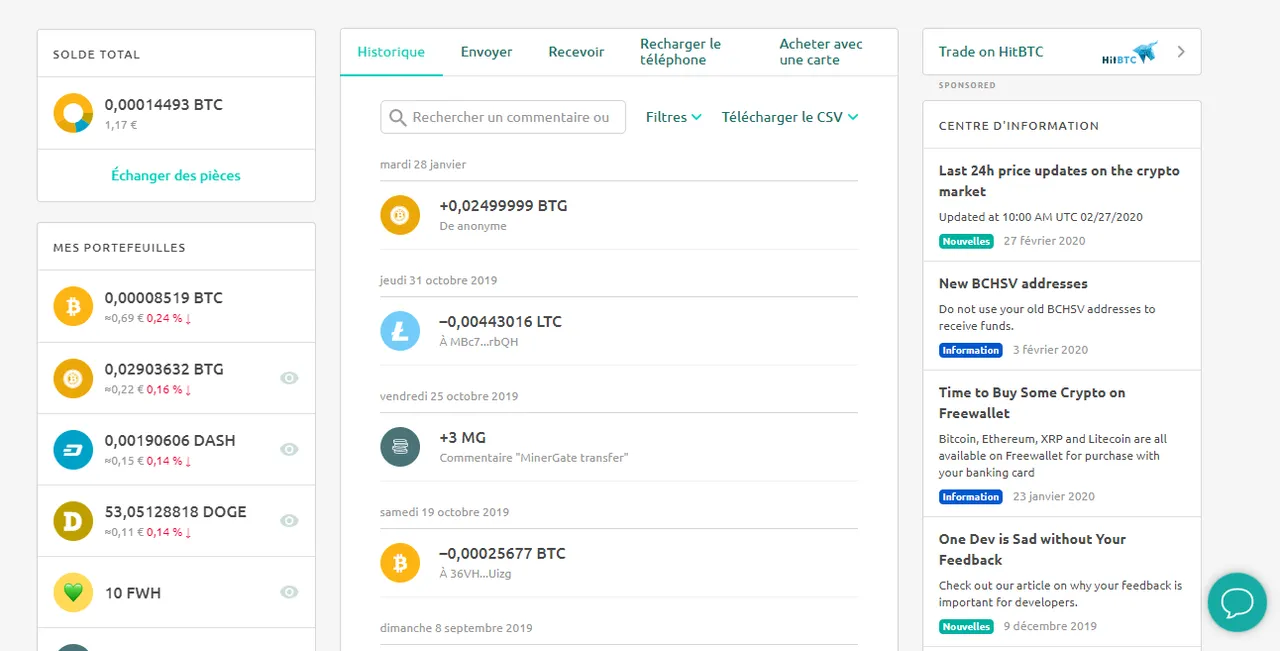The height and width of the screenshot is (651, 1280).
Task: Open Time to Buy Some Crypto article
Action: (1032, 403)
